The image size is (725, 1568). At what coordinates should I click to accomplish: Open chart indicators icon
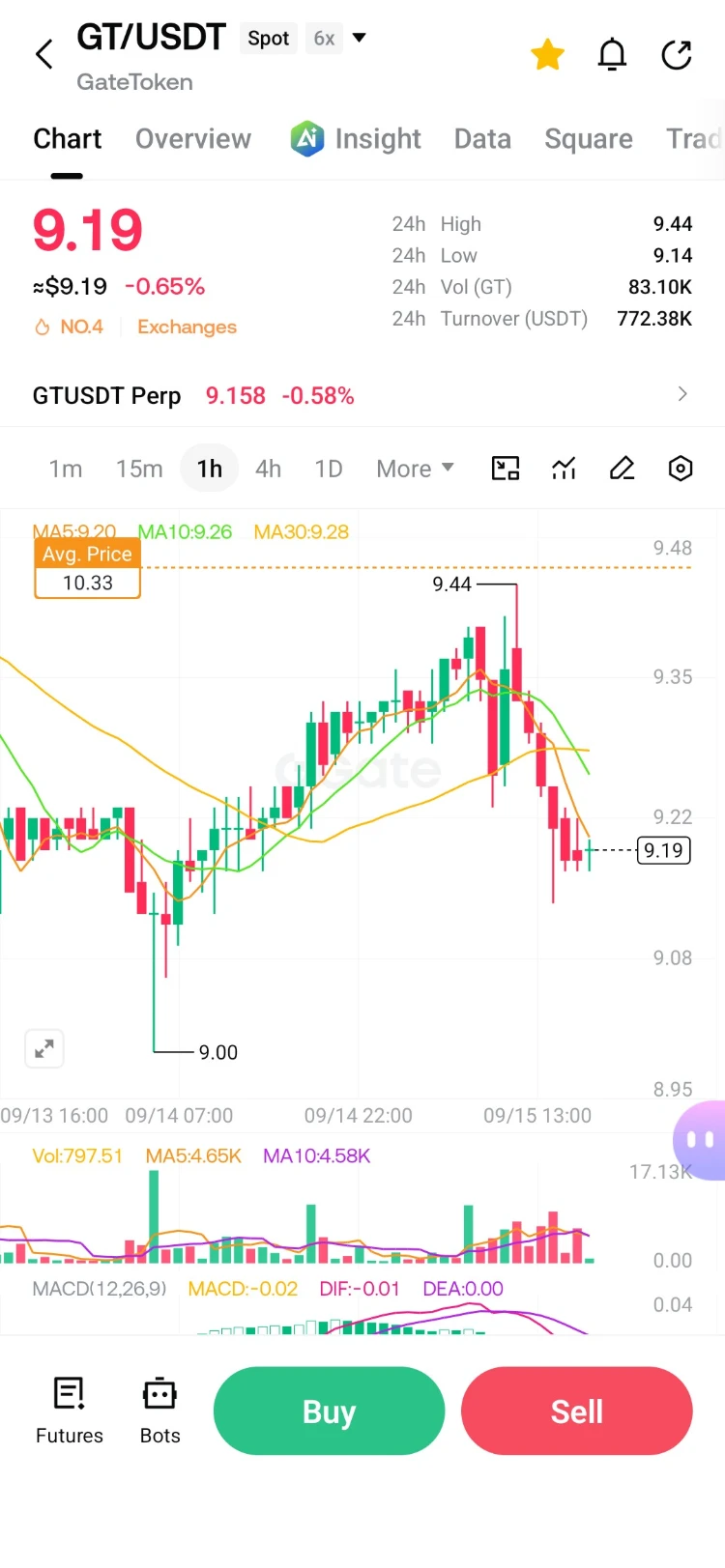pos(564,469)
